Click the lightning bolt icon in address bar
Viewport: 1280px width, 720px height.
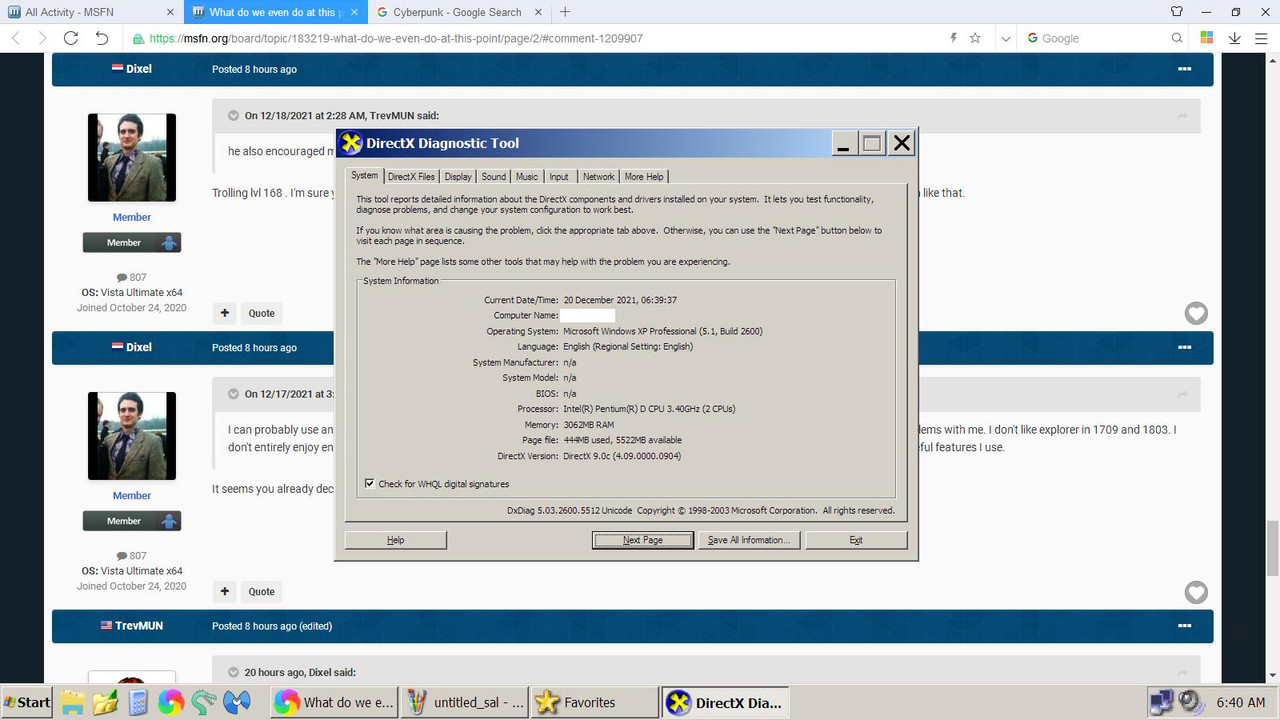pyautogui.click(x=953, y=38)
